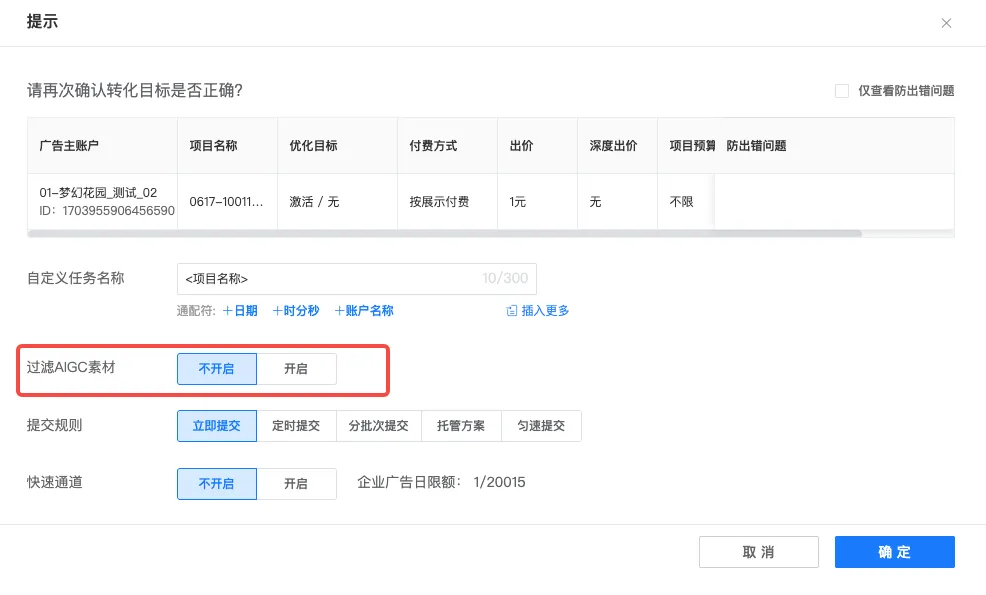This screenshot has height=595, width=986.
Task: Click the 自定义任务名称 input field
Action: click(x=357, y=279)
